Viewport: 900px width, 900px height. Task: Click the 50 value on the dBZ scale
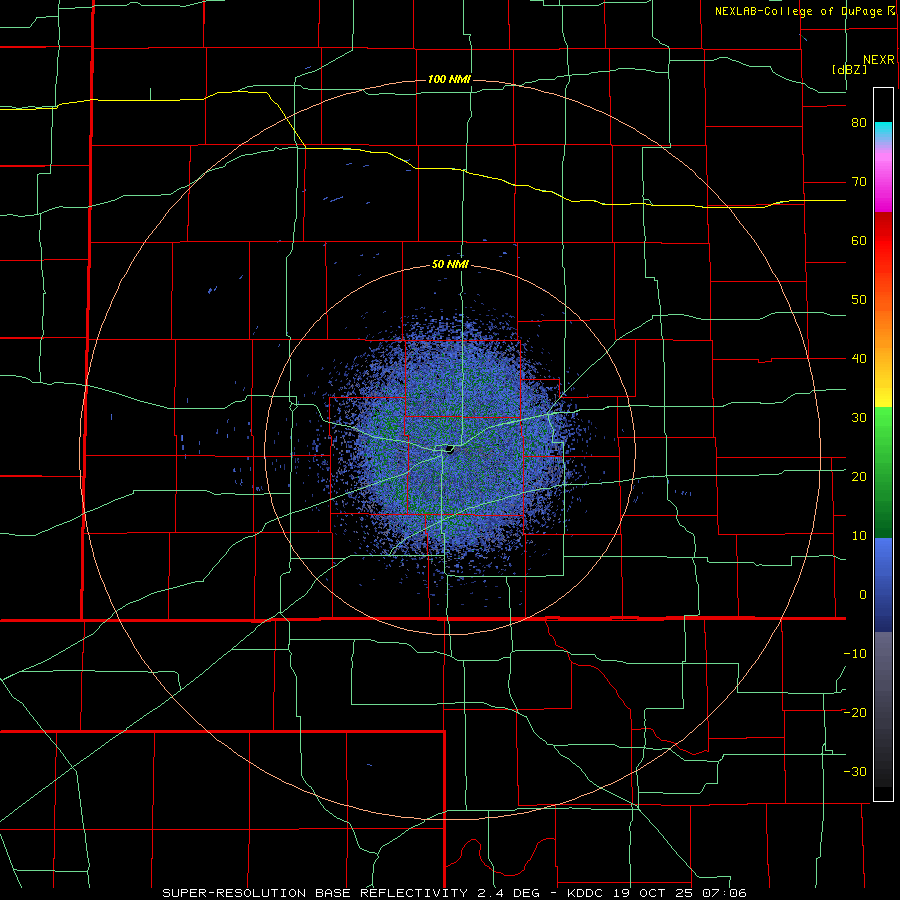(x=859, y=300)
